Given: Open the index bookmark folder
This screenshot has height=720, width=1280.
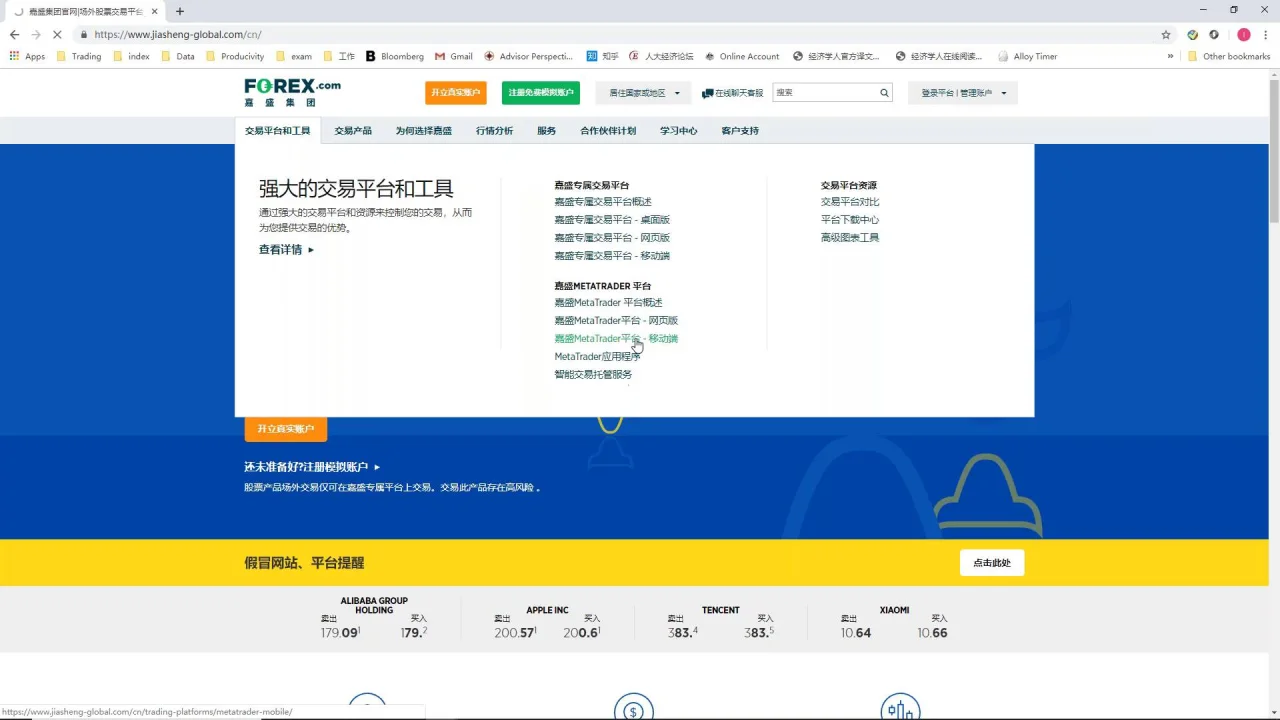Looking at the screenshot, I should point(131,56).
